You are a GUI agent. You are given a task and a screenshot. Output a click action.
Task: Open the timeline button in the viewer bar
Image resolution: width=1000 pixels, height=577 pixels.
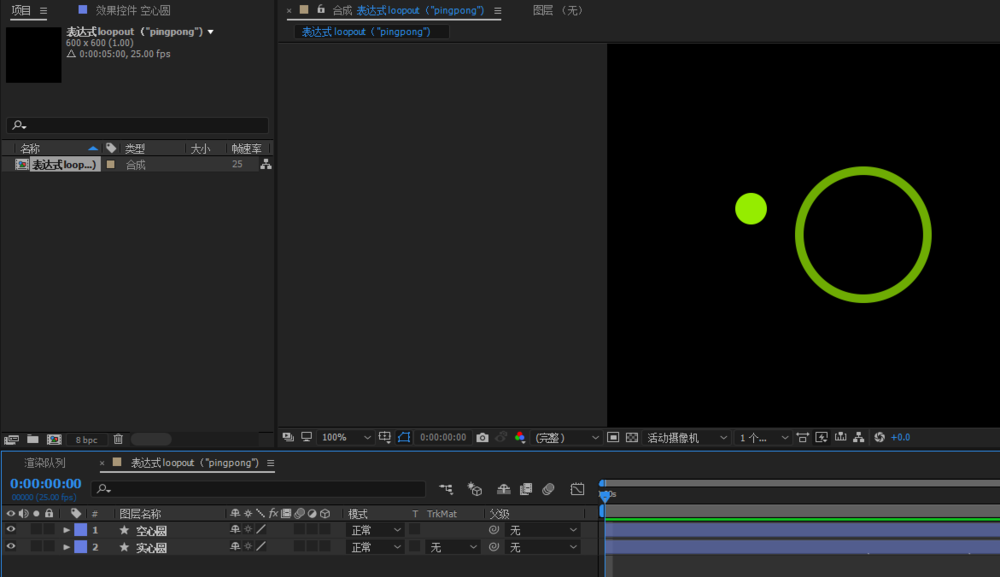pos(841,437)
